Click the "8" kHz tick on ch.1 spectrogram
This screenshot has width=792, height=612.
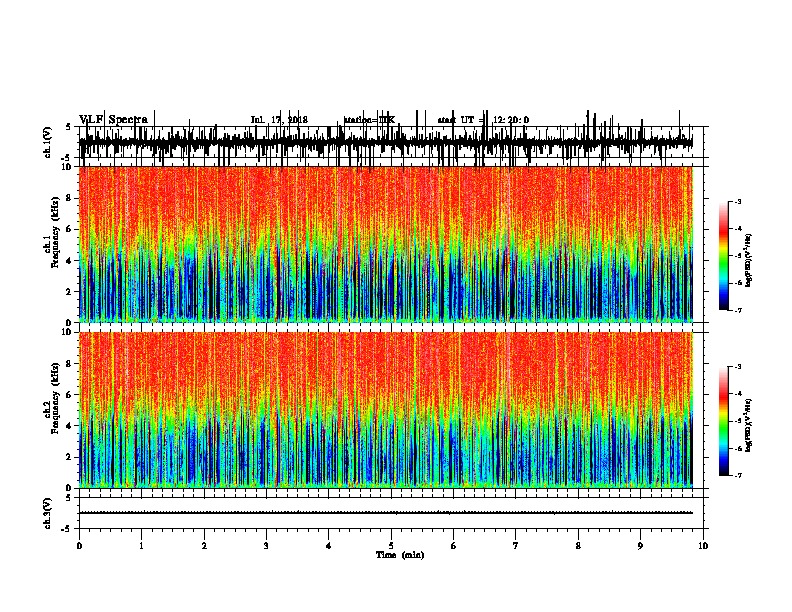(x=70, y=198)
